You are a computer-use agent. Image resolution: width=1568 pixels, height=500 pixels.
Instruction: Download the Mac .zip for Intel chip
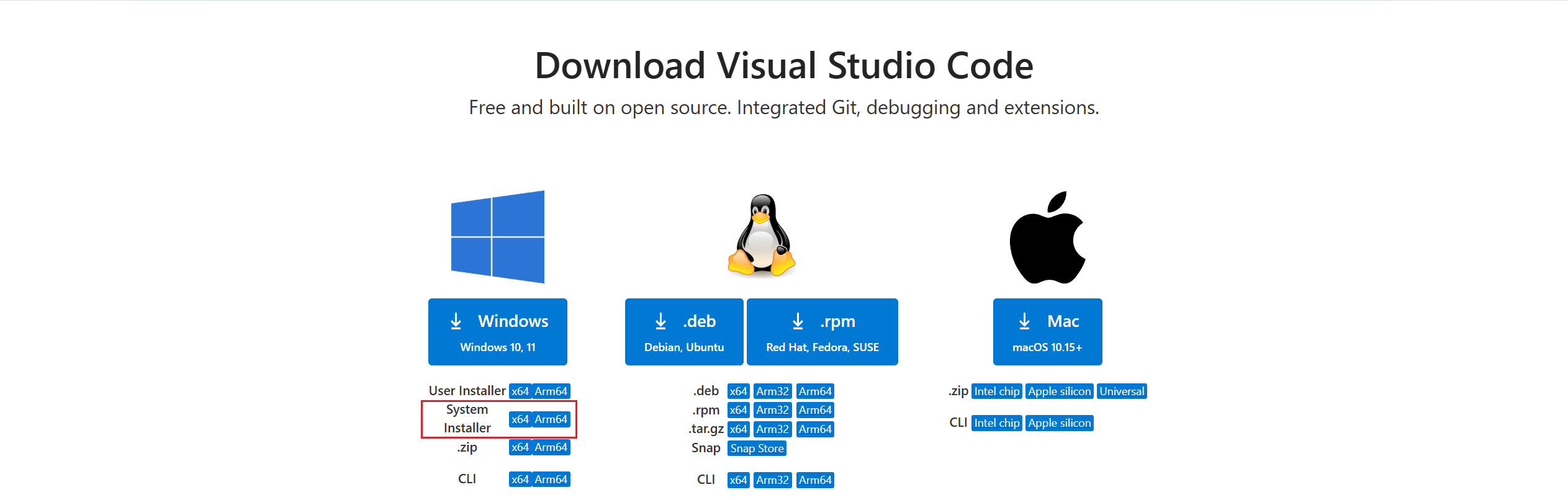pos(997,391)
